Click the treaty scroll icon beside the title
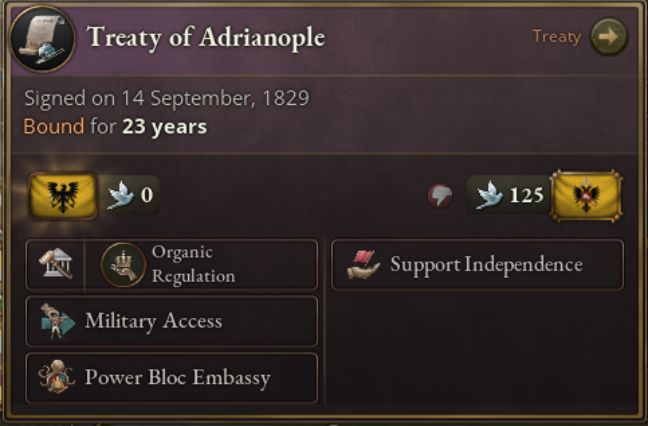Viewport: 648px width, 426px height. (x=42, y=37)
